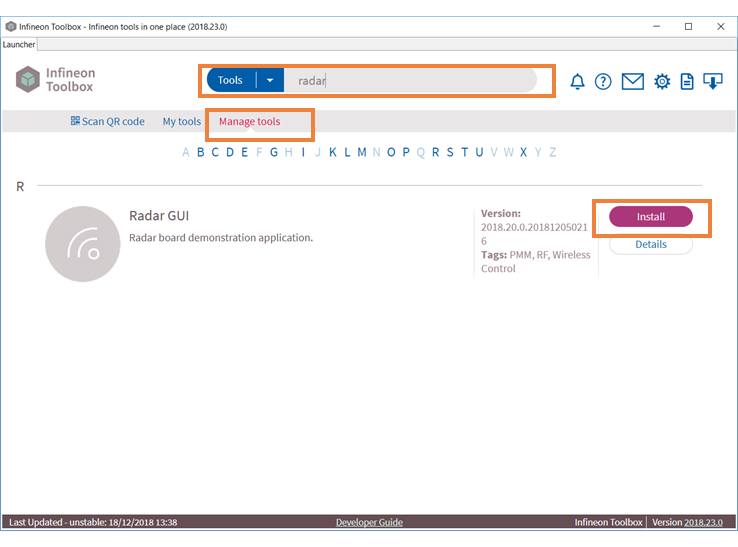Open the notifications bell icon

(x=578, y=81)
